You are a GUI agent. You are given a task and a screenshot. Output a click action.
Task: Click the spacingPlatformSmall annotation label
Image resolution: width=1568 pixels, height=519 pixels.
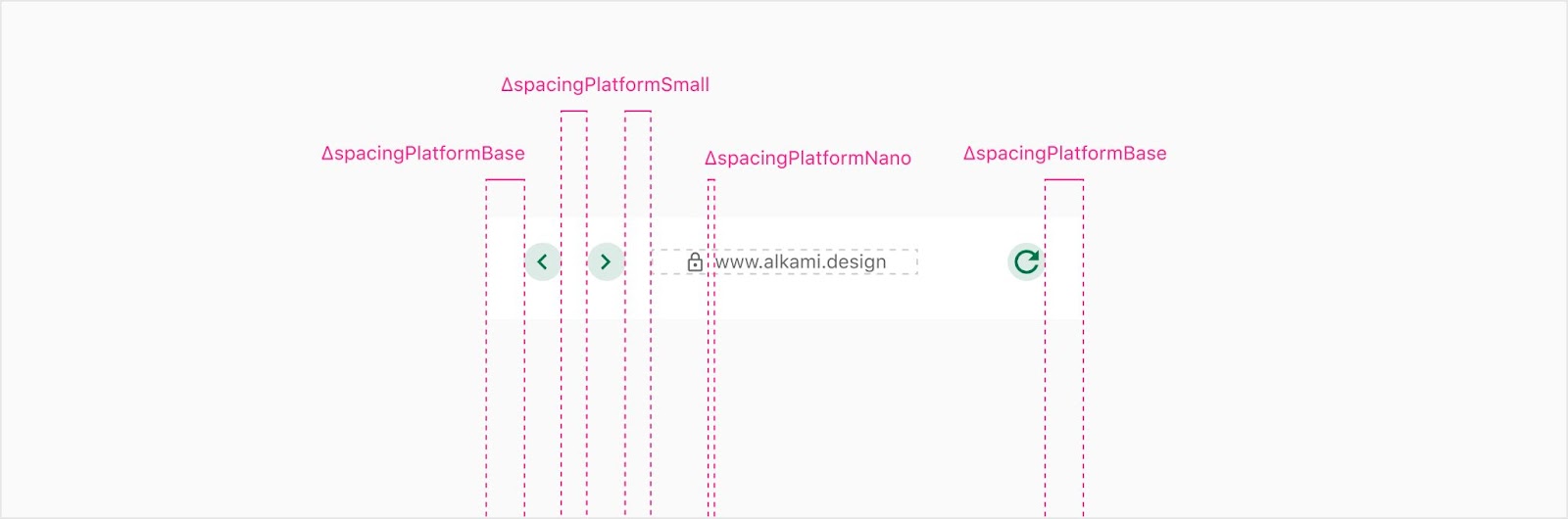pos(605,85)
